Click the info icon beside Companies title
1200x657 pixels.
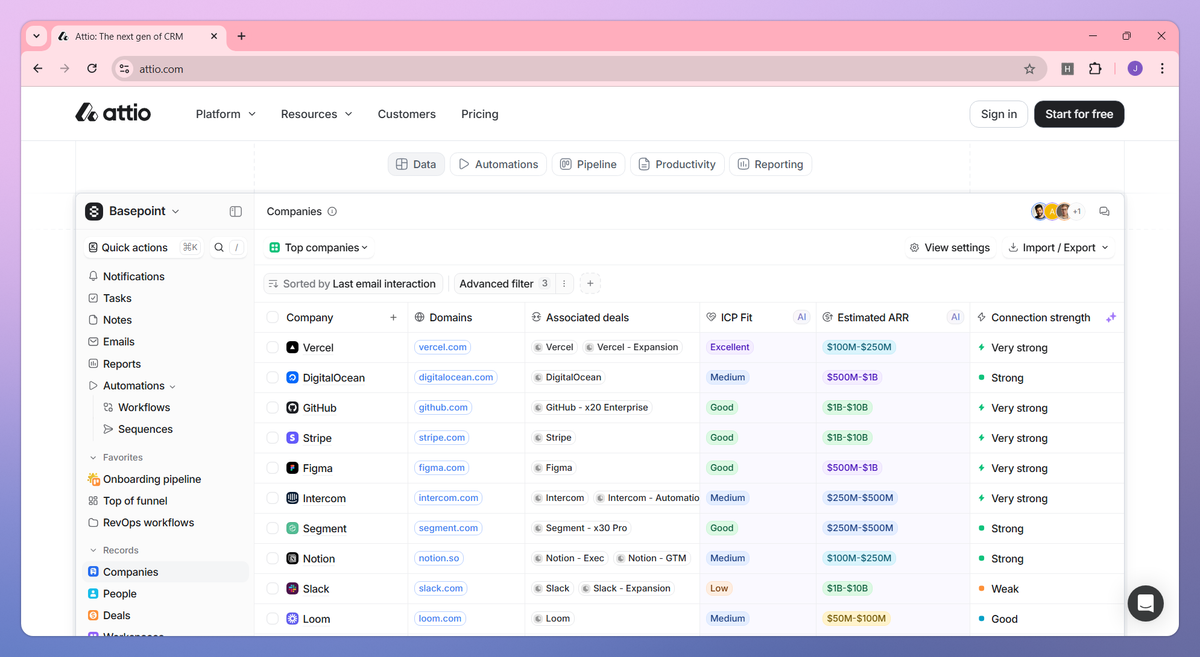pyautogui.click(x=332, y=212)
